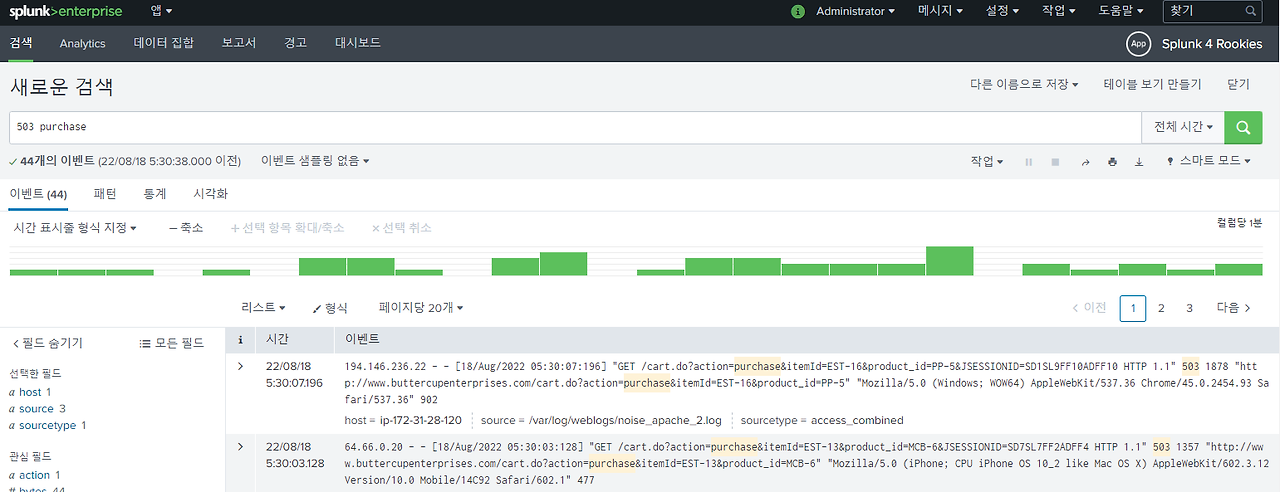Export results with the download icon
This screenshot has width=1280, height=492.
pos(1139,161)
